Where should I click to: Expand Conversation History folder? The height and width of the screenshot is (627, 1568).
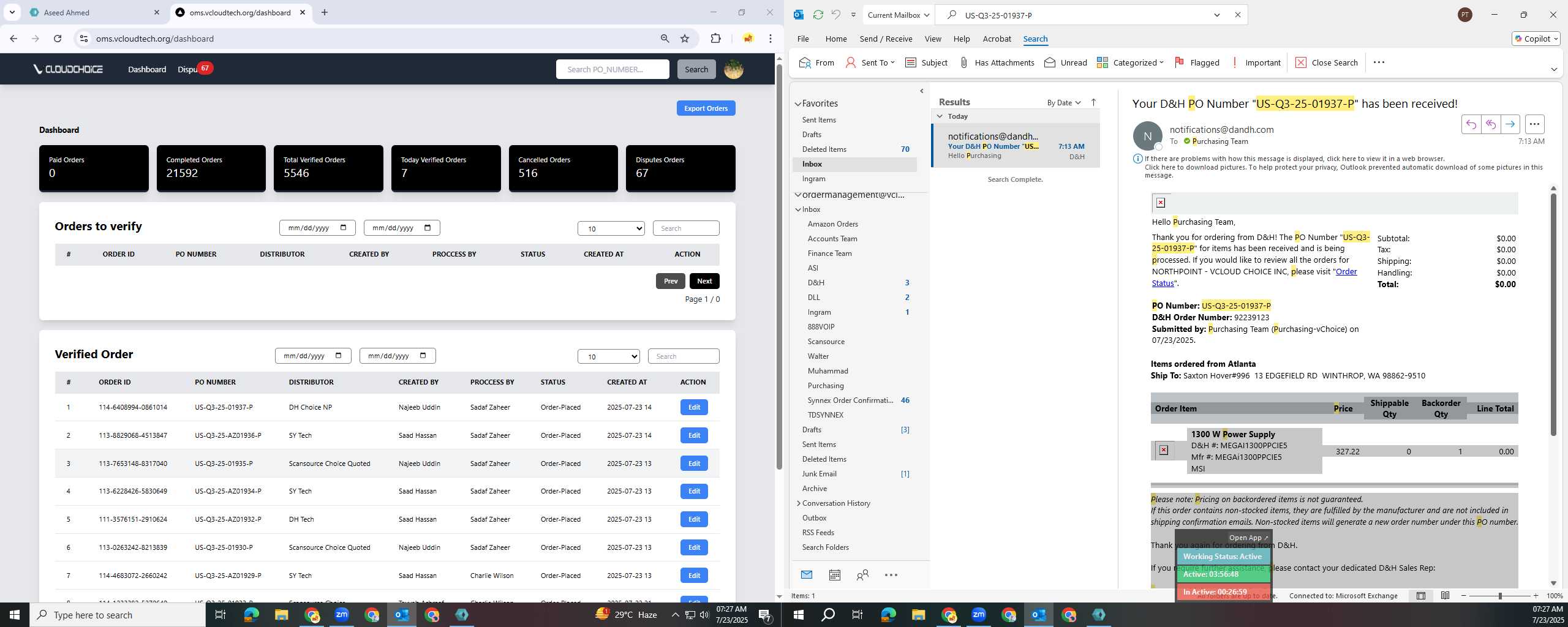click(x=799, y=503)
